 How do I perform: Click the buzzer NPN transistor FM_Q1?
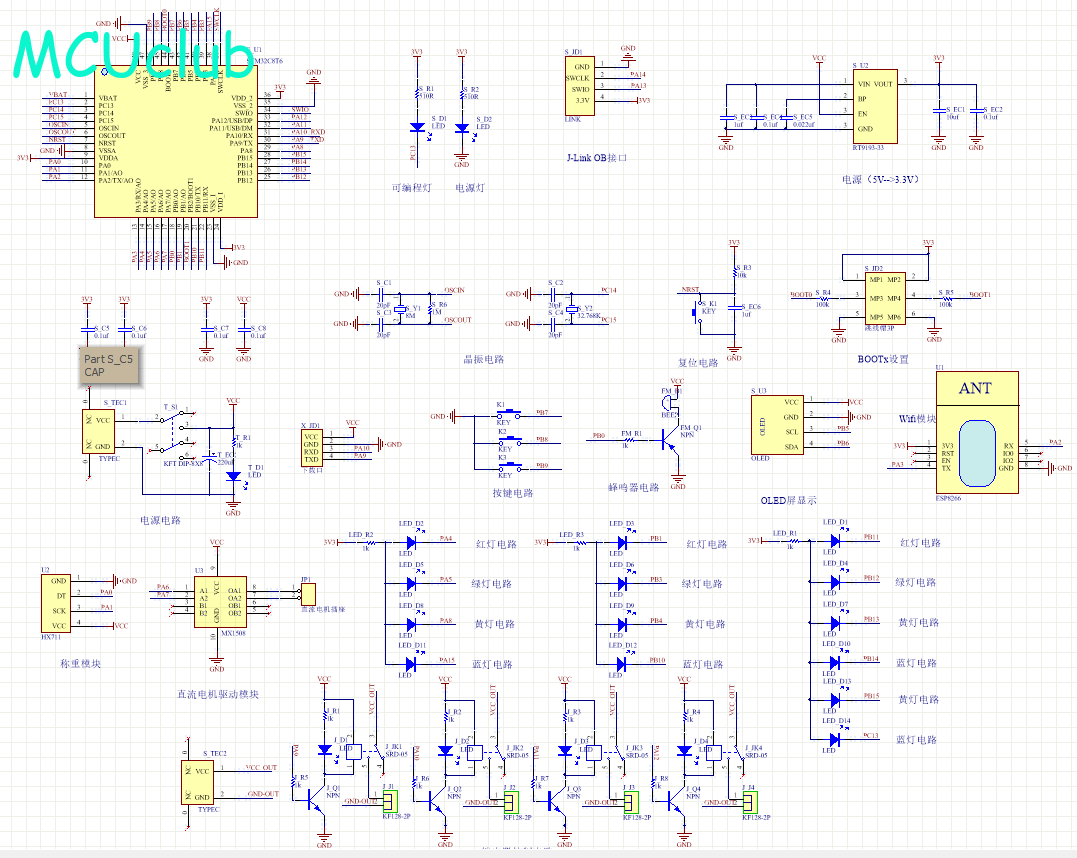668,440
